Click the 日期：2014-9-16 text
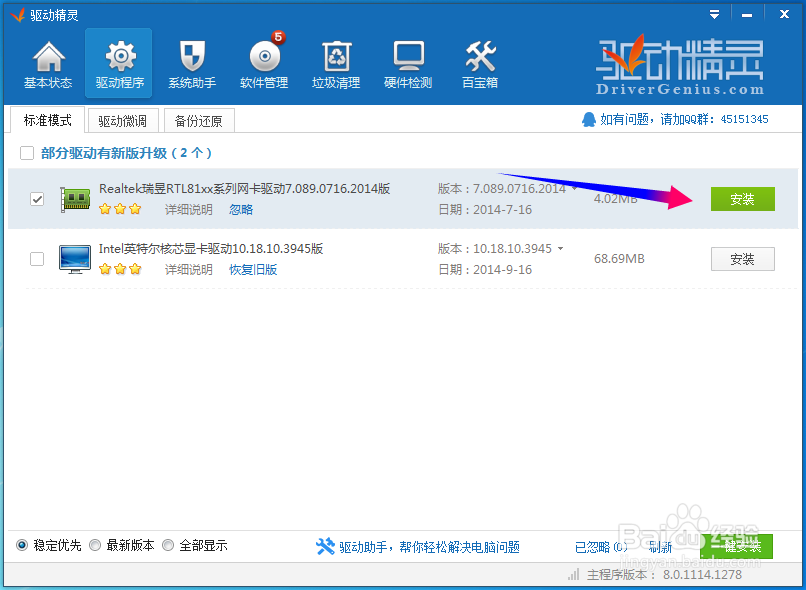The image size is (806, 590). [x=485, y=270]
